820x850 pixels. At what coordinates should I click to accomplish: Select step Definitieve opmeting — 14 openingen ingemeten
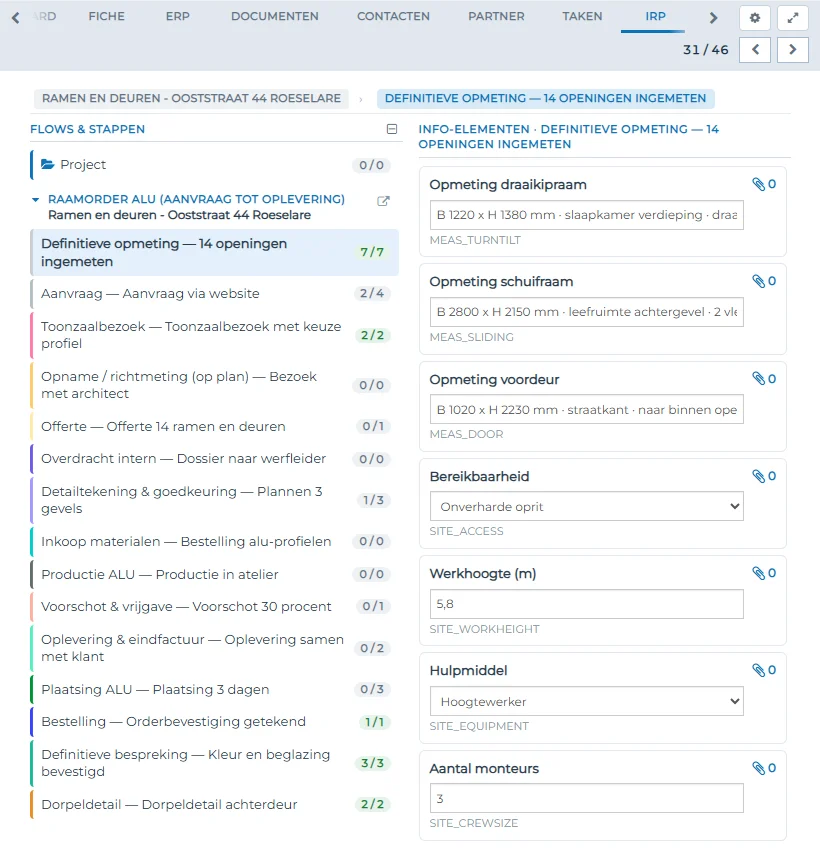[214, 253]
